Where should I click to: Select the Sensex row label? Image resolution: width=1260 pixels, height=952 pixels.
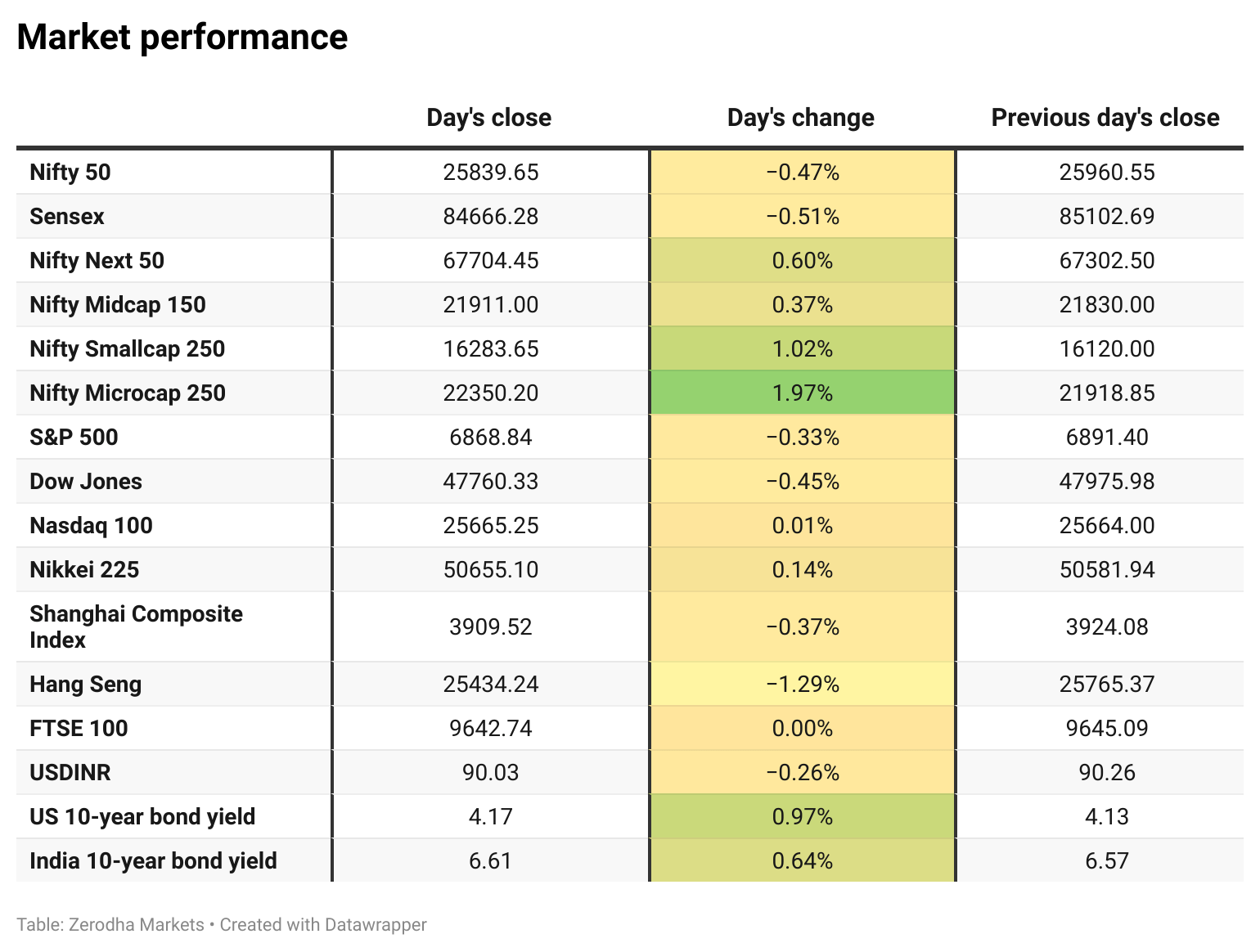pyautogui.click(x=67, y=217)
